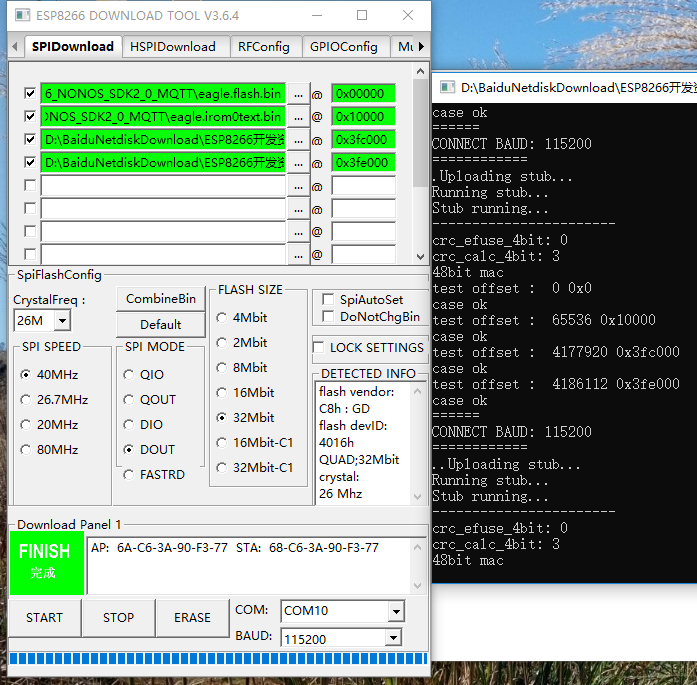Choose DIO SPI mode

(x=128, y=425)
